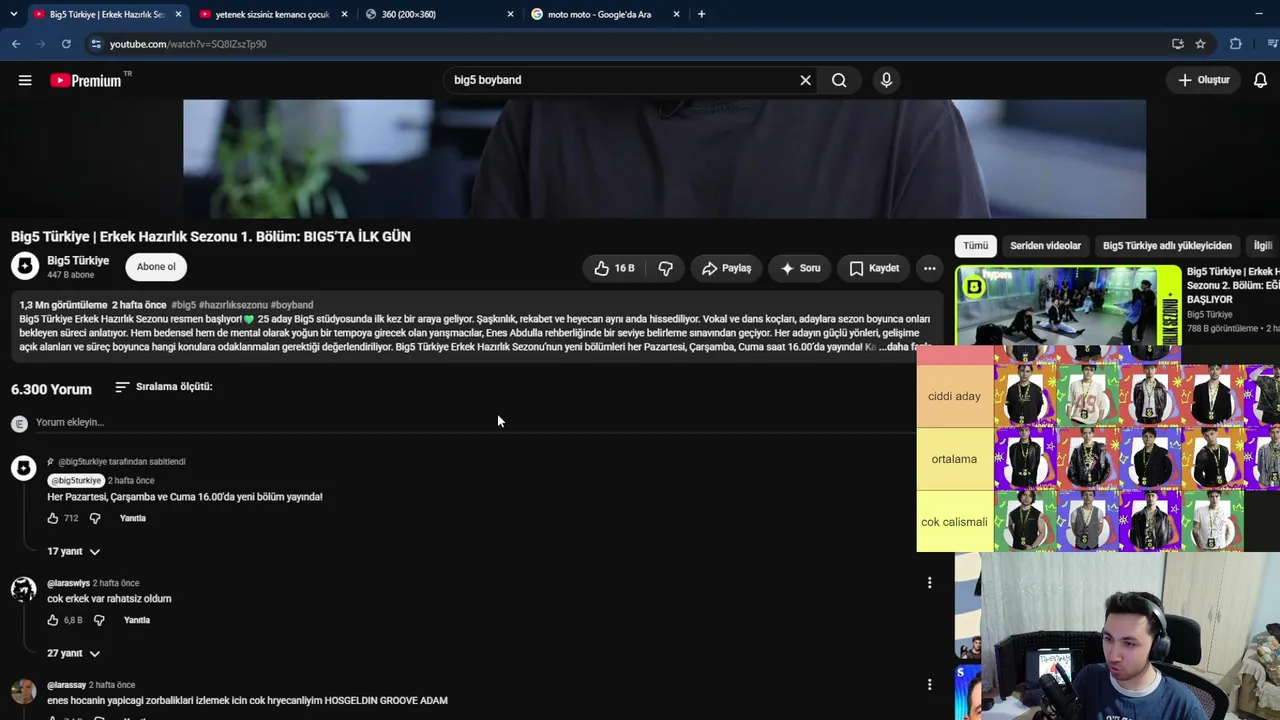Screen dimensions: 1280x720
Task: Open options menu for @laraswiys comment
Action: tap(929, 583)
